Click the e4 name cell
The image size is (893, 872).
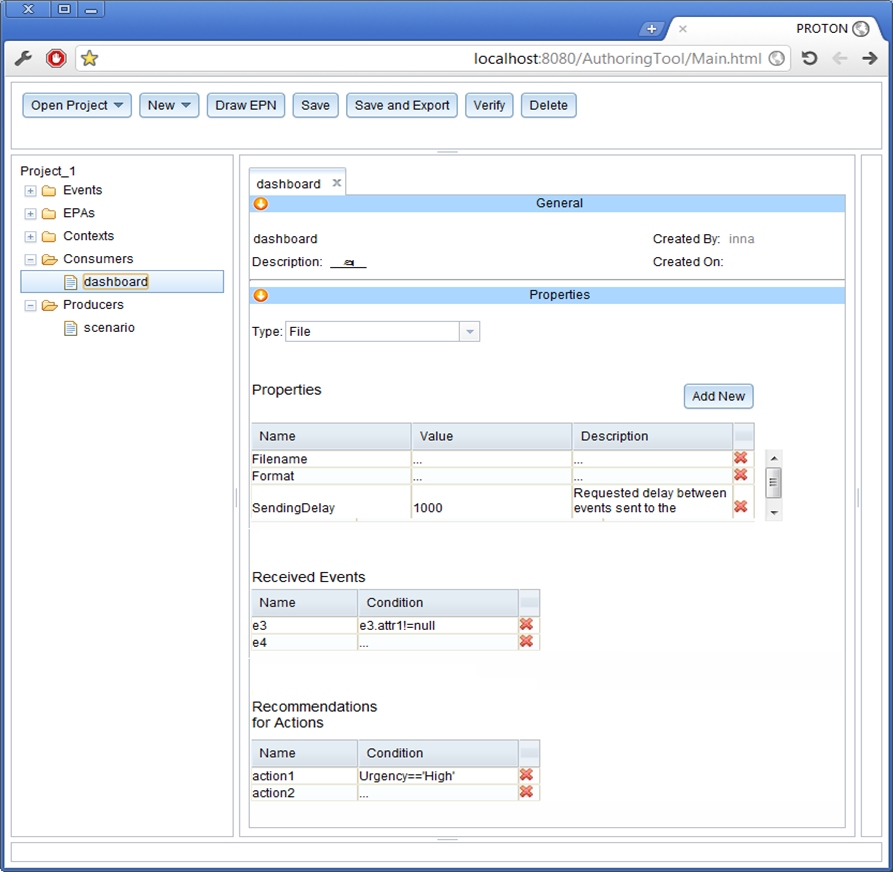(304, 642)
